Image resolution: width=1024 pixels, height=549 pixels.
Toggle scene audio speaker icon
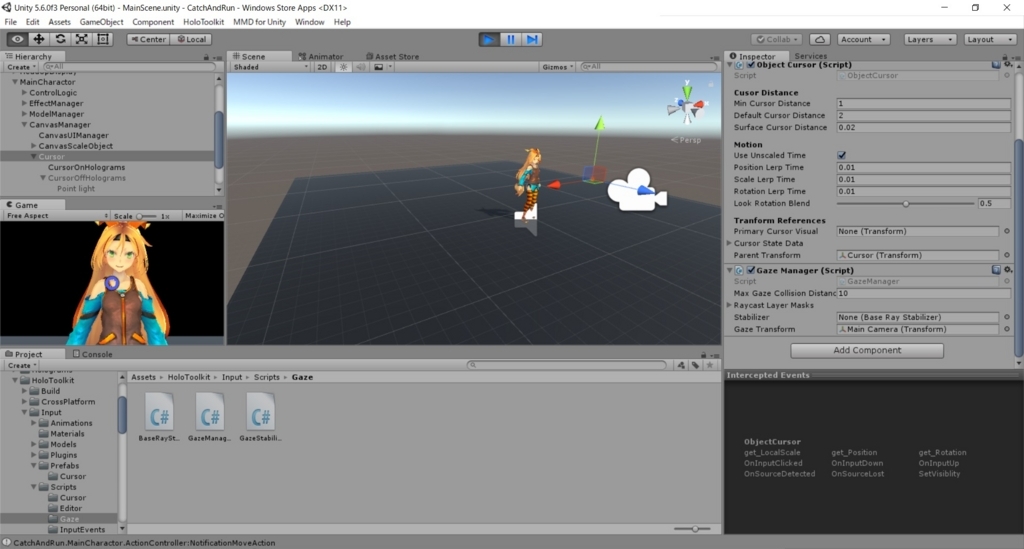click(360, 67)
